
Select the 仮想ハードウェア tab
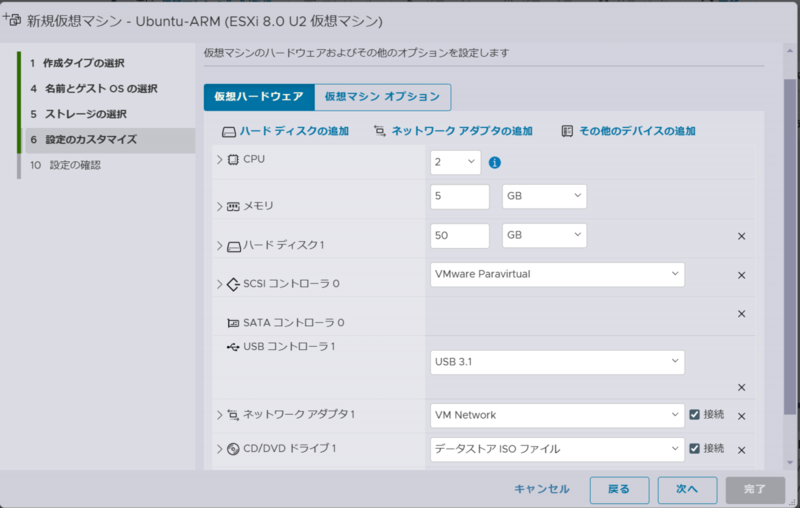click(259, 97)
